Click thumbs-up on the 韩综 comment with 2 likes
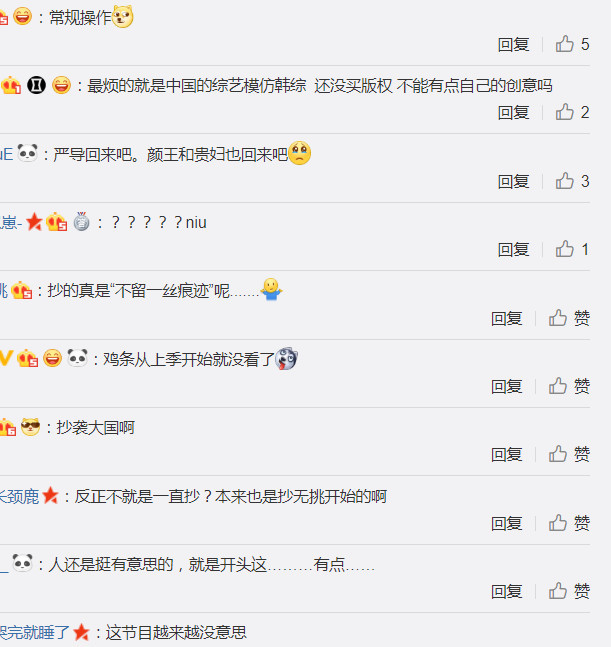 coord(572,112)
